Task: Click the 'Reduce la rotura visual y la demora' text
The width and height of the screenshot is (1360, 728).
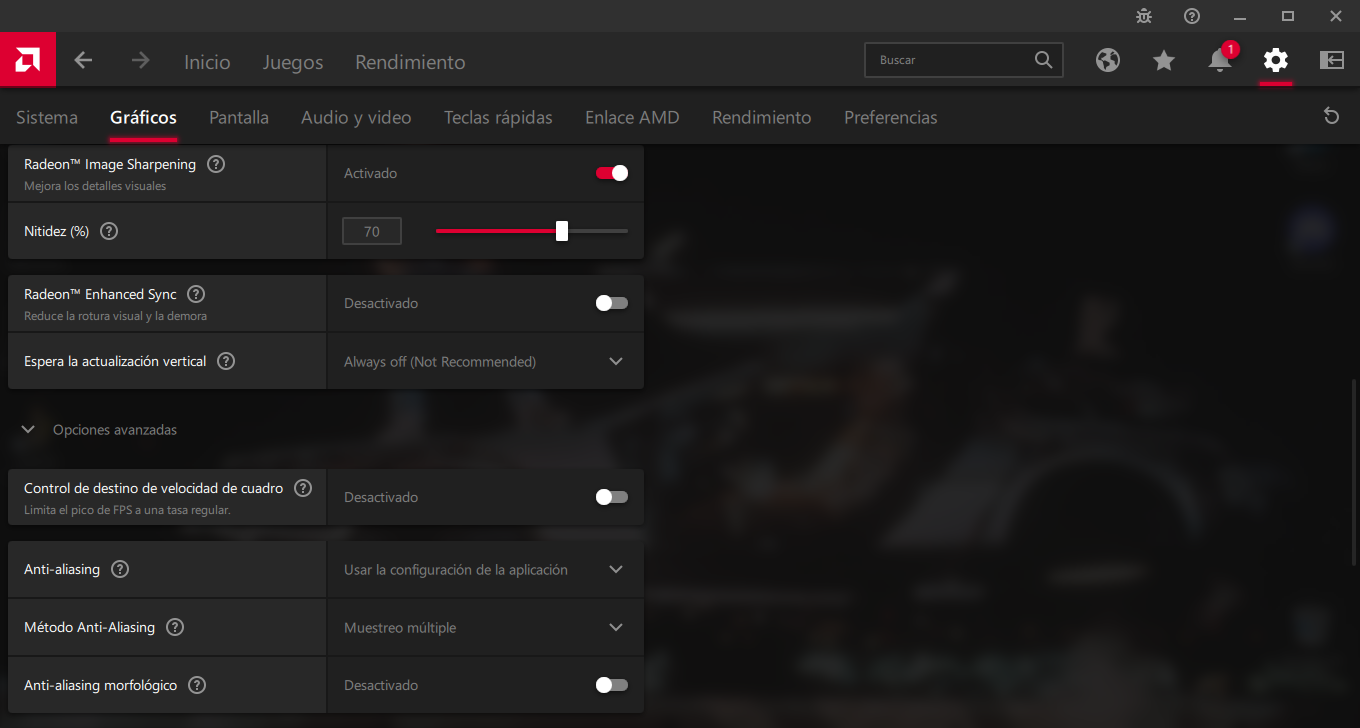Action: [x=116, y=316]
